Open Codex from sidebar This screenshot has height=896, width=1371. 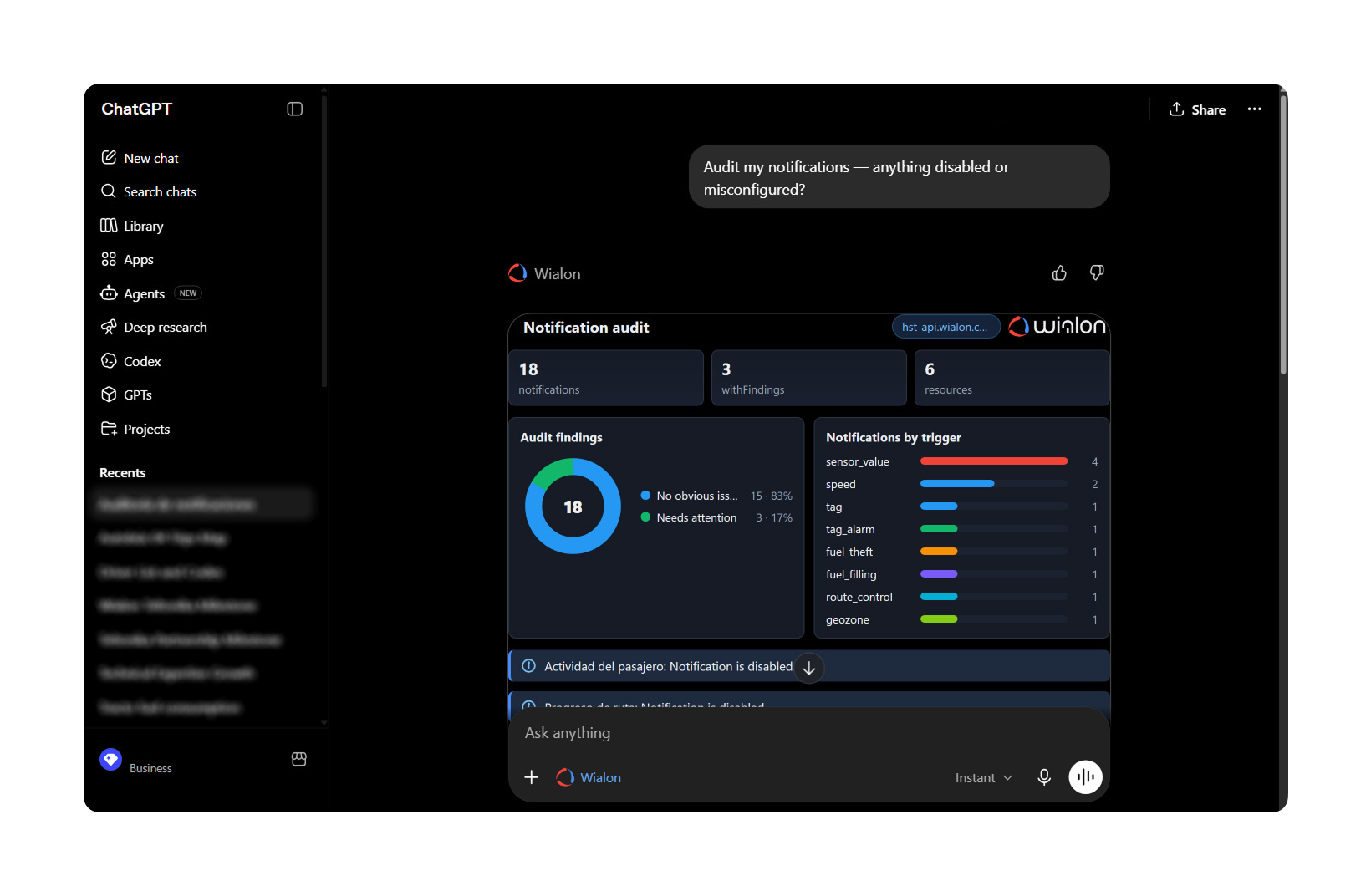pyautogui.click(x=130, y=361)
